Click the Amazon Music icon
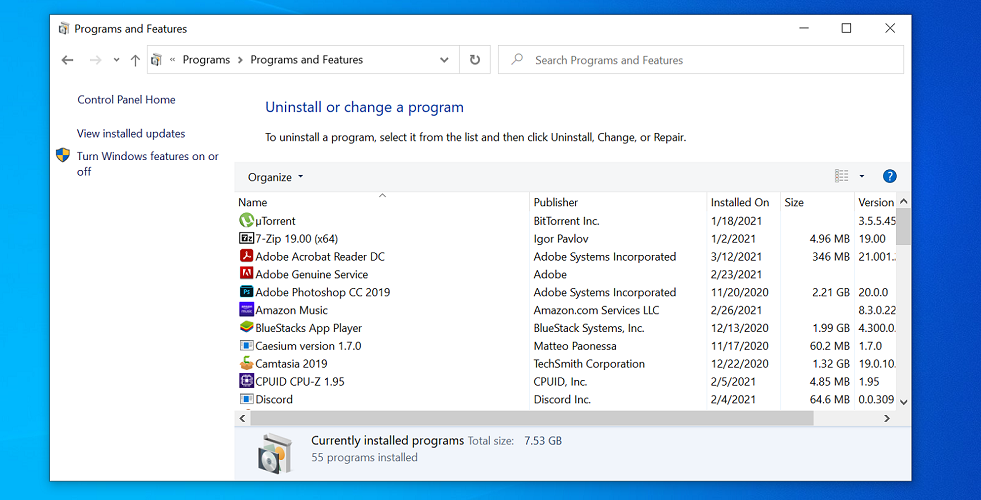Viewport: 981px width, 500px height. tap(247, 309)
